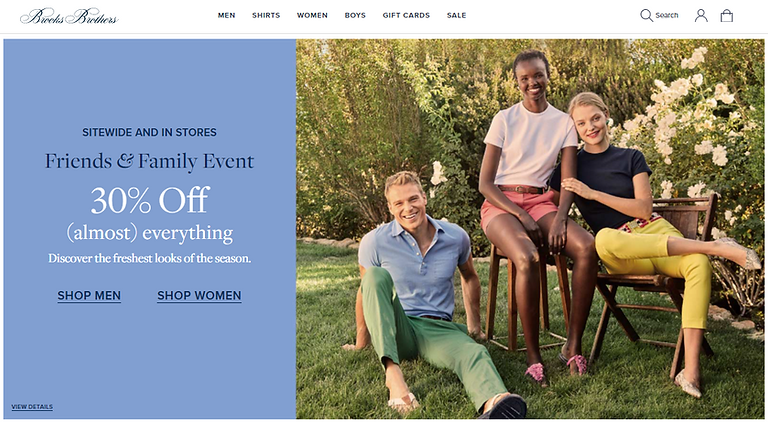Click the magnifying glass search icon
Image resolution: width=768 pixels, height=423 pixels.
click(646, 15)
